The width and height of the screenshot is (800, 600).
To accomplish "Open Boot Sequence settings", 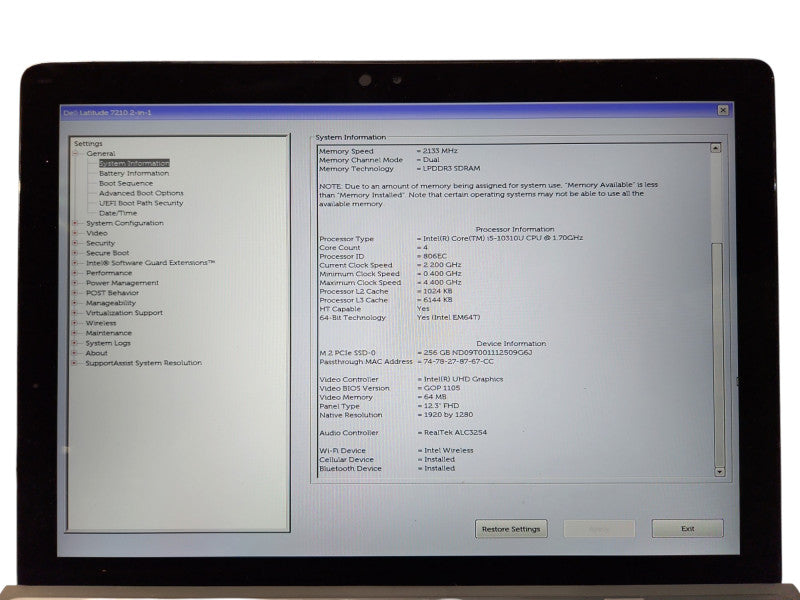I will 126,183.
